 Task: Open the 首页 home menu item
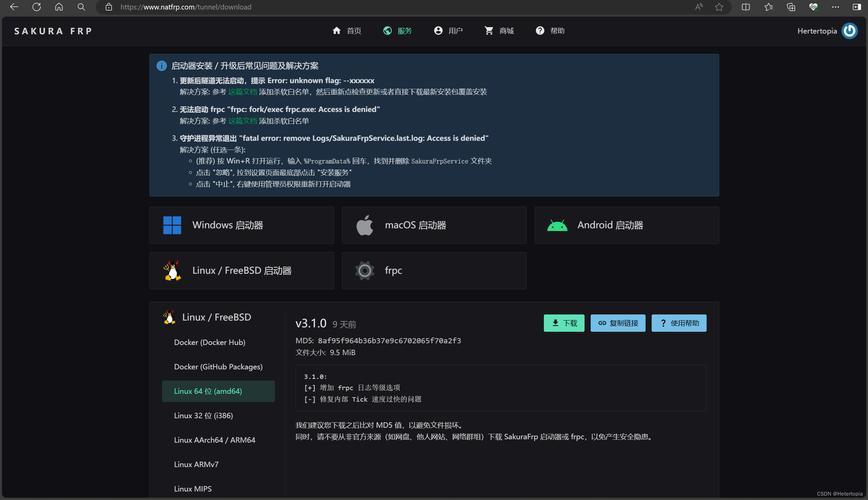click(347, 31)
